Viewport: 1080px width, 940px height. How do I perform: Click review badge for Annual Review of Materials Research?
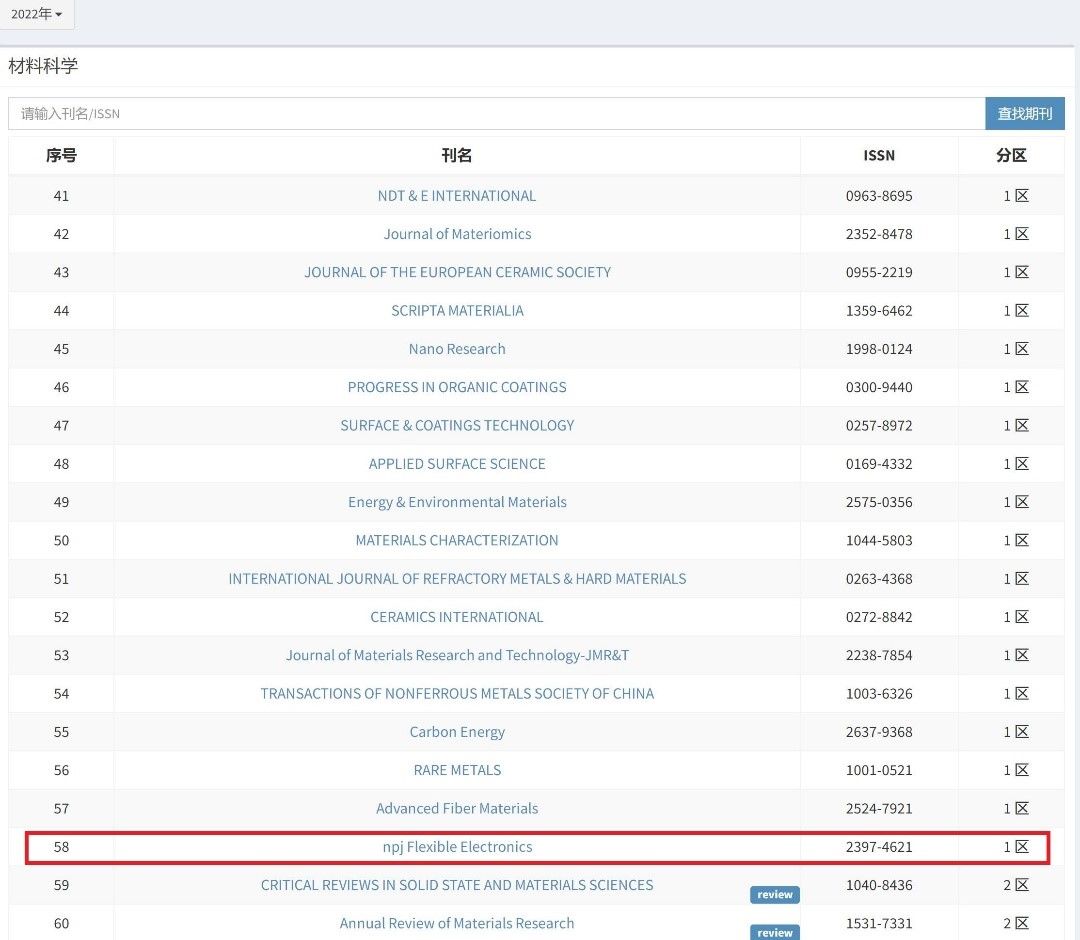coord(774,932)
